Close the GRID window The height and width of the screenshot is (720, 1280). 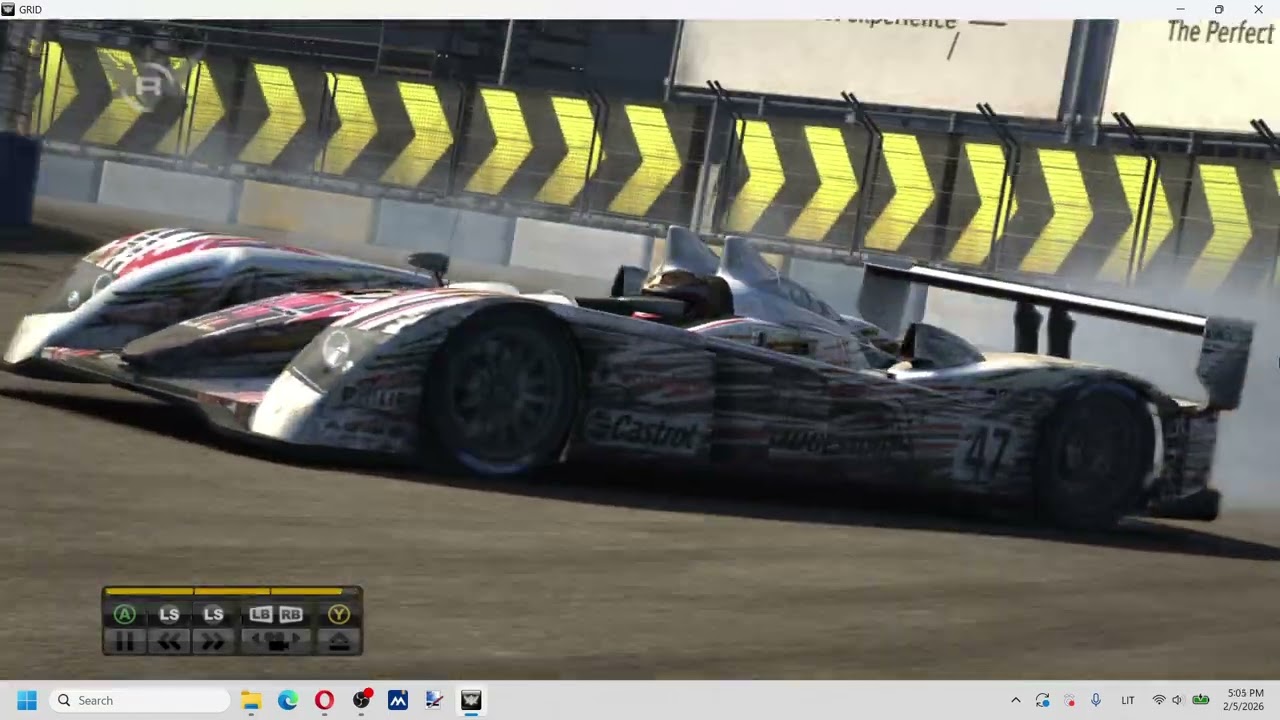click(x=1258, y=9)
